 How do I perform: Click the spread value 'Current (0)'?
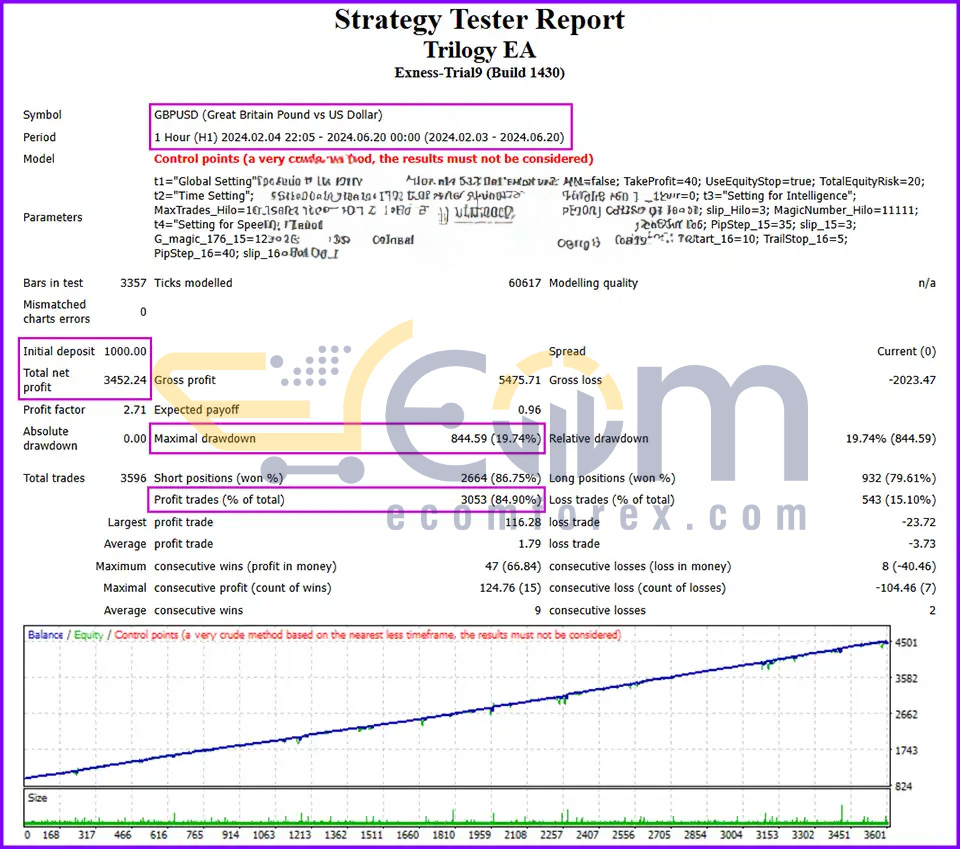point(906,351)
